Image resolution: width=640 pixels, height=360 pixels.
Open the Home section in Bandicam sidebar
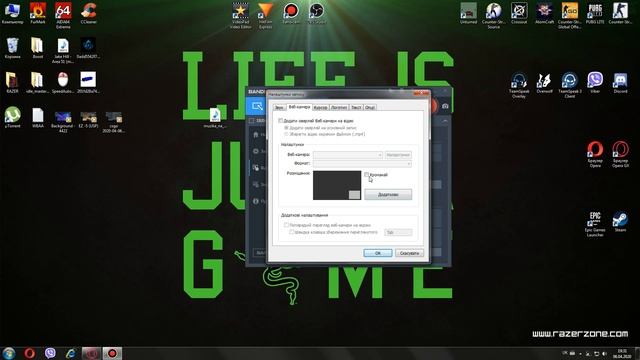click(256, 135)
